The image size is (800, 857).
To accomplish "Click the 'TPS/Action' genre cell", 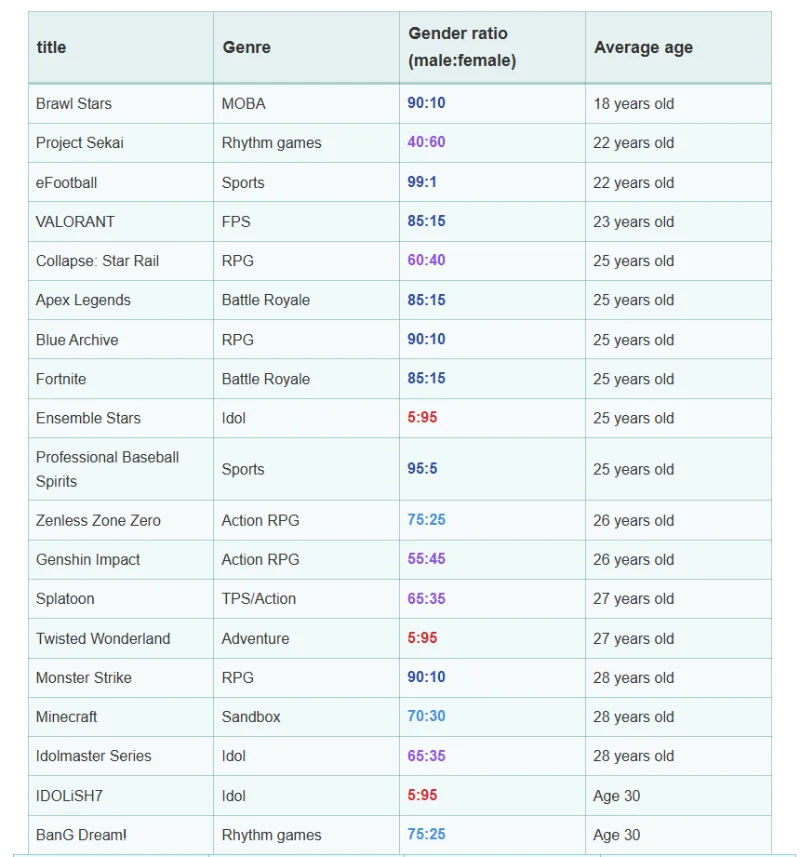I will [x=307, y=599].
